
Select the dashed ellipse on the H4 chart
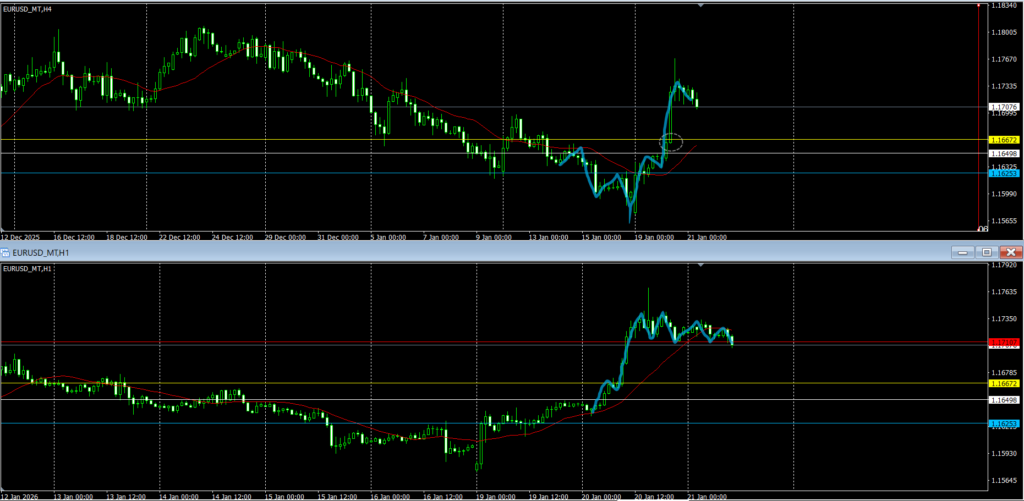(672, 142)
